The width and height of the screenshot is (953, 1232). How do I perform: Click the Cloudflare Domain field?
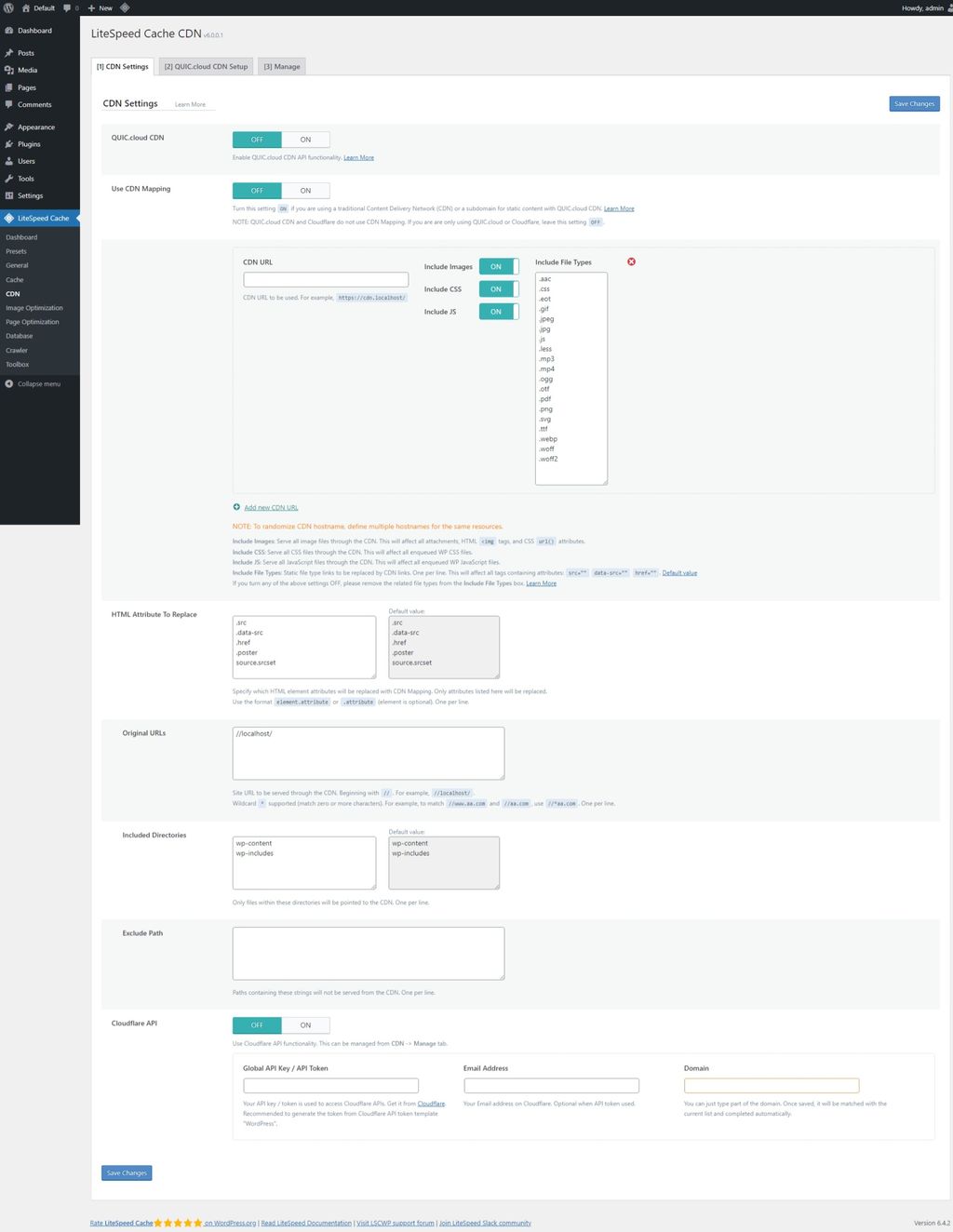(x=772, y=1086)
